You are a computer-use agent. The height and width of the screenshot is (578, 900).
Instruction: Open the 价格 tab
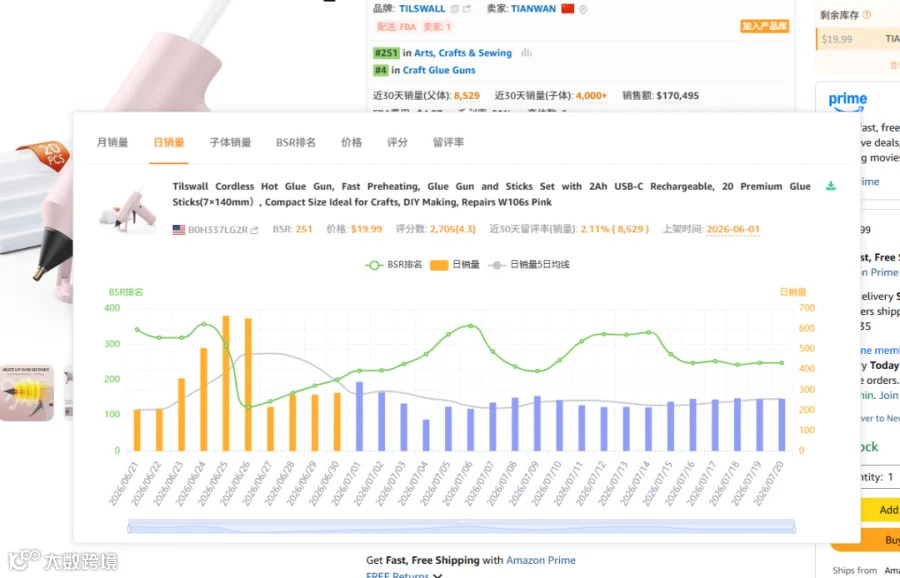pyautogui.click(x=351, y=142)
